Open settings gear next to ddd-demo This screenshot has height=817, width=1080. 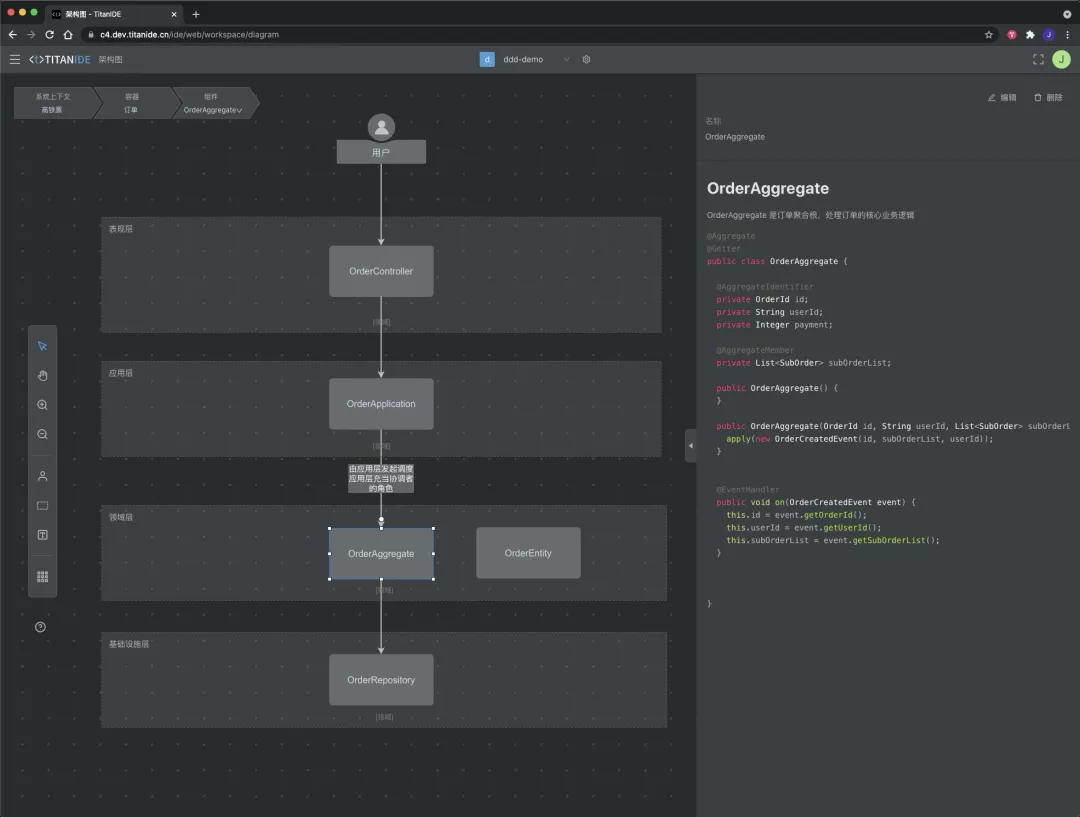tap(586, 59)
